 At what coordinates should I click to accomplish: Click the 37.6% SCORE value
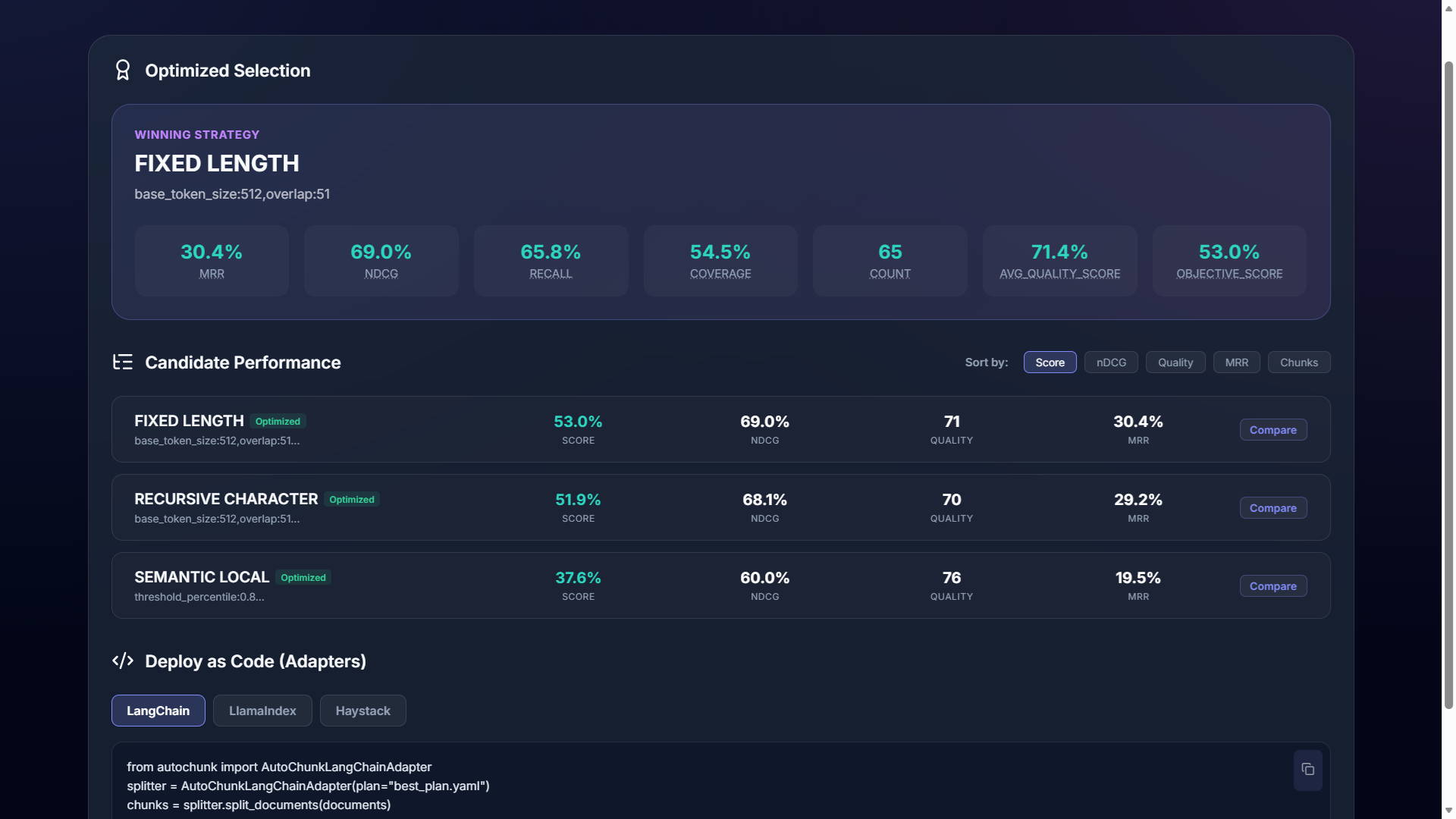pos(578,578)
